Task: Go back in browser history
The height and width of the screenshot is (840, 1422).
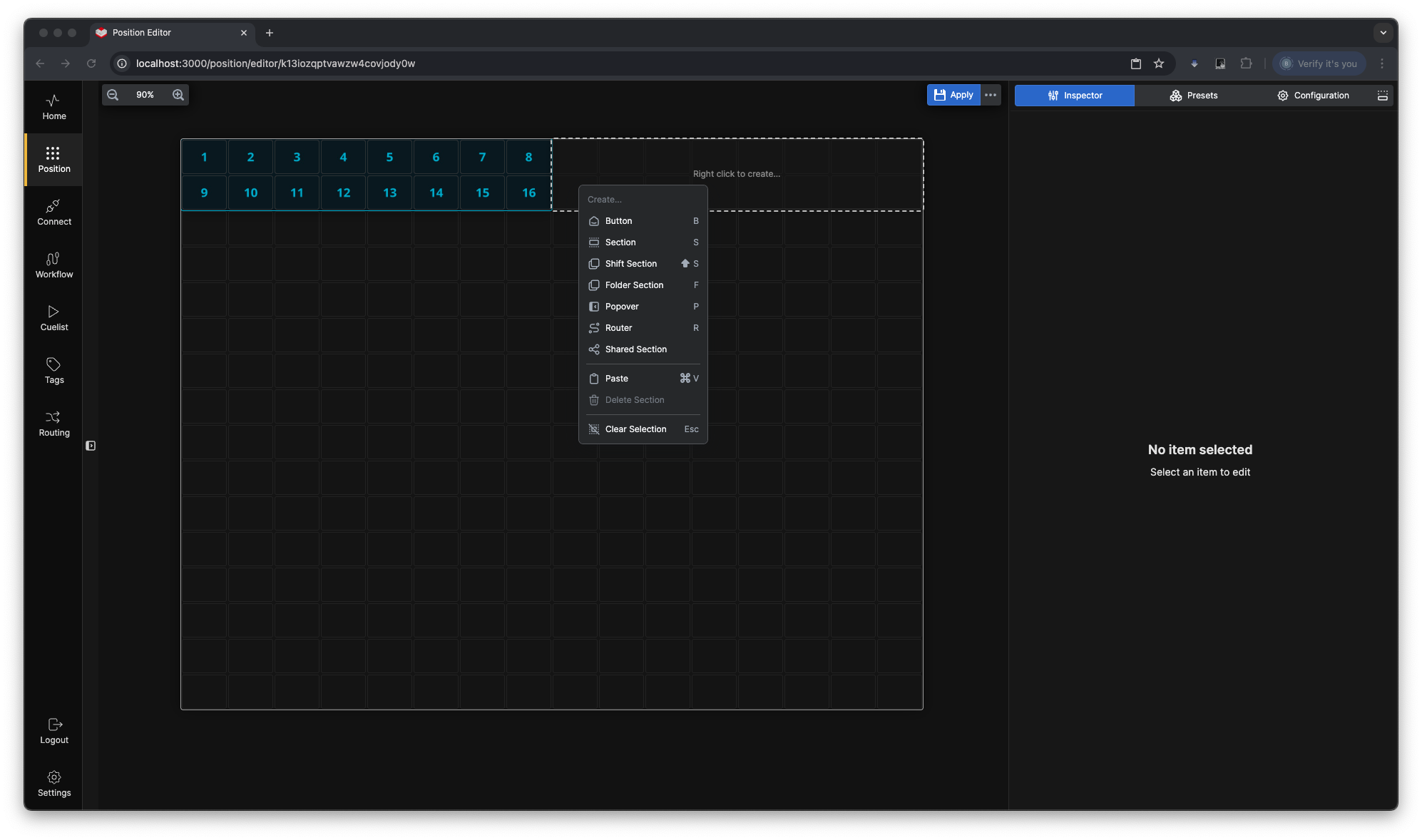Action: coord(40,63)
